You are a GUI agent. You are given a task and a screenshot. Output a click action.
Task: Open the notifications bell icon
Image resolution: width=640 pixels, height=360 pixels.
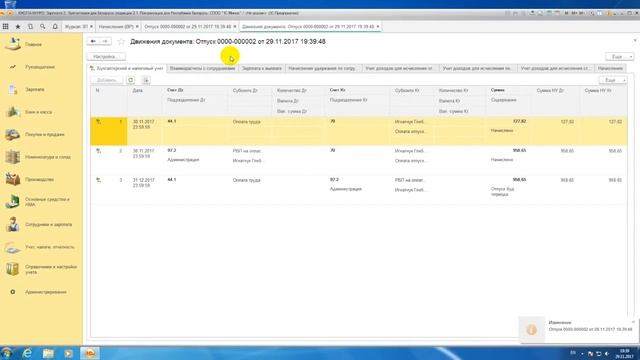point(55,27)
